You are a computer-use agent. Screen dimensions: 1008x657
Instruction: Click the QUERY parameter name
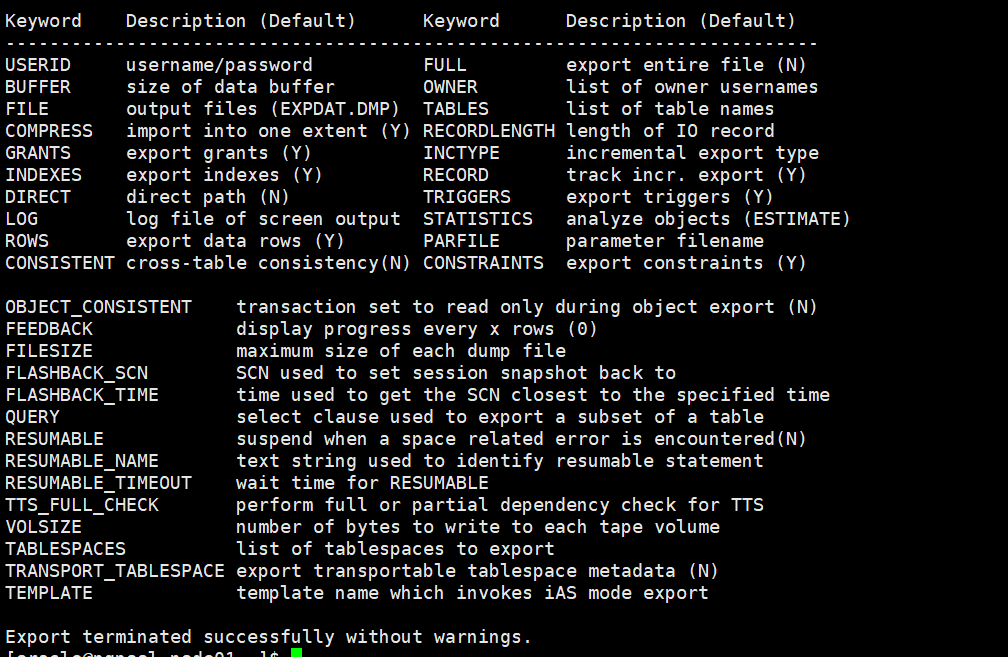32,417
